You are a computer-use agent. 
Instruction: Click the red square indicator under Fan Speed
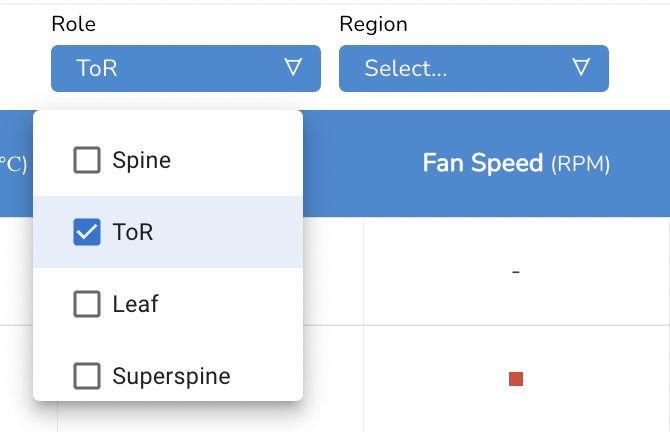[x=516, y=378]
